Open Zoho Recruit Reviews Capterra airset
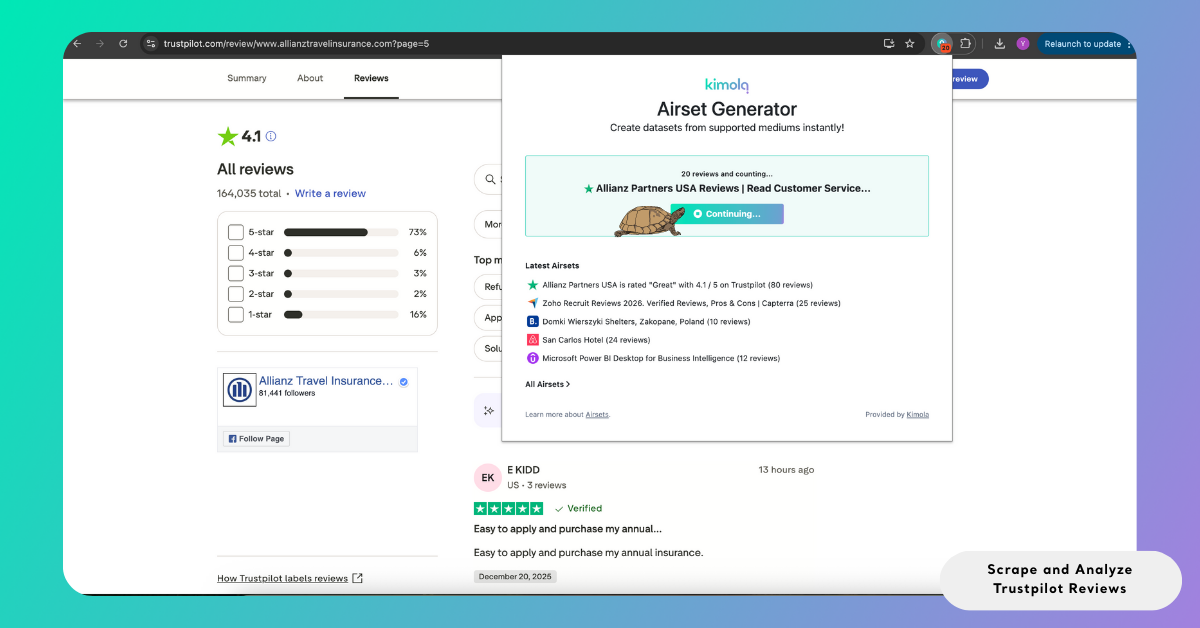This screenshot has width=1200, height=628. [691, 303]
